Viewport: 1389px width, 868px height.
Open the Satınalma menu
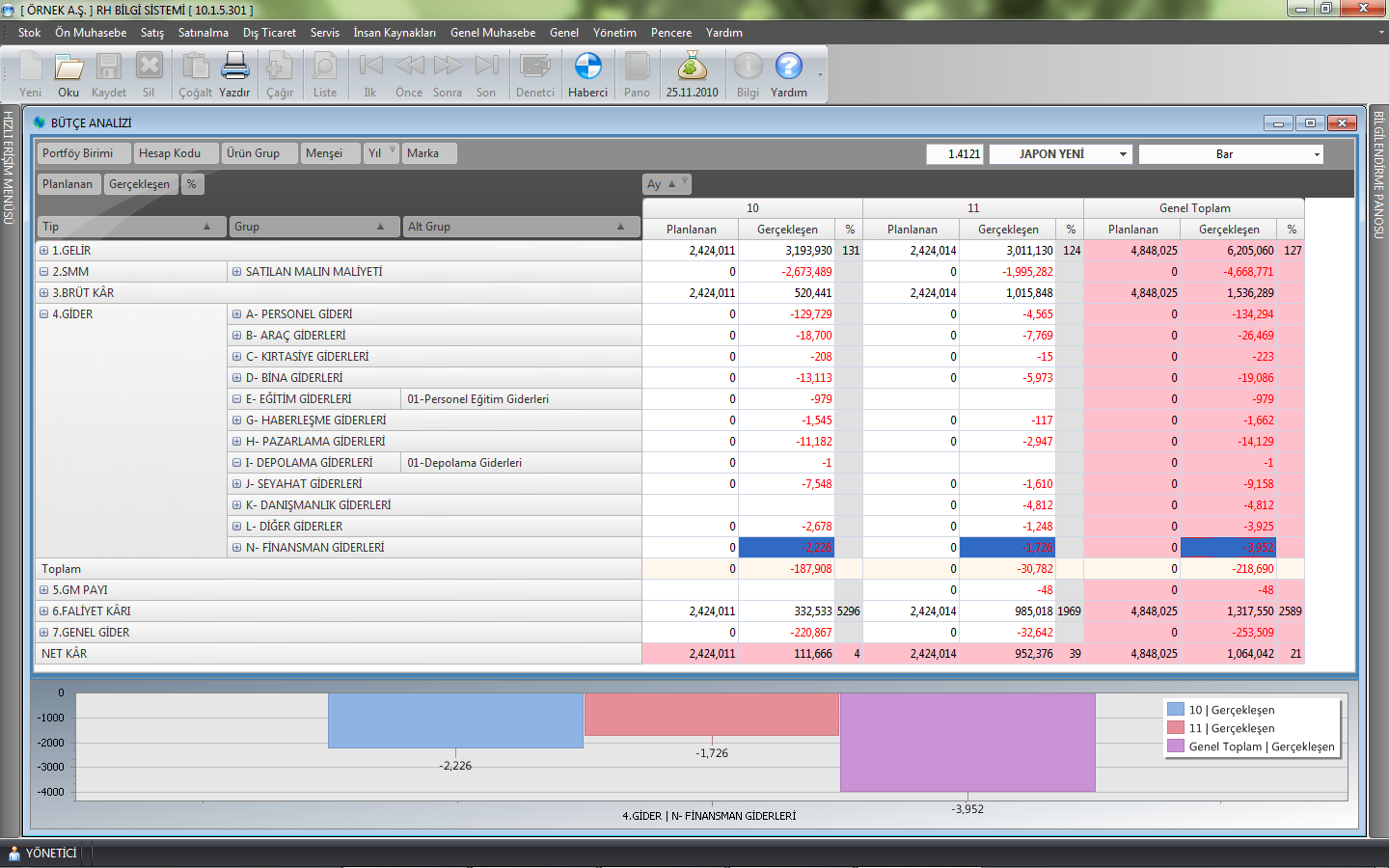(x=203, y=33)
